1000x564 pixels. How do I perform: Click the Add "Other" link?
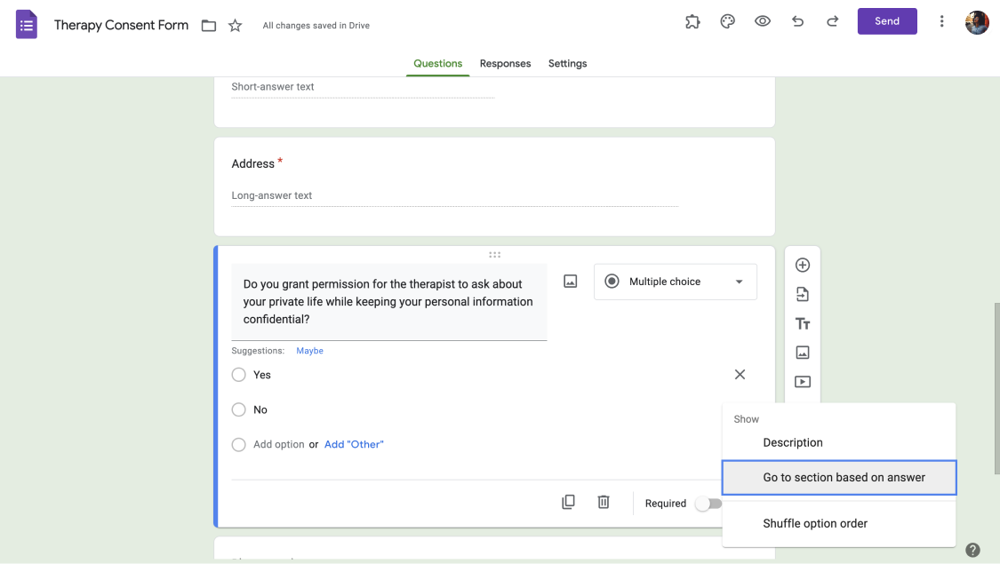pos(354,445)
